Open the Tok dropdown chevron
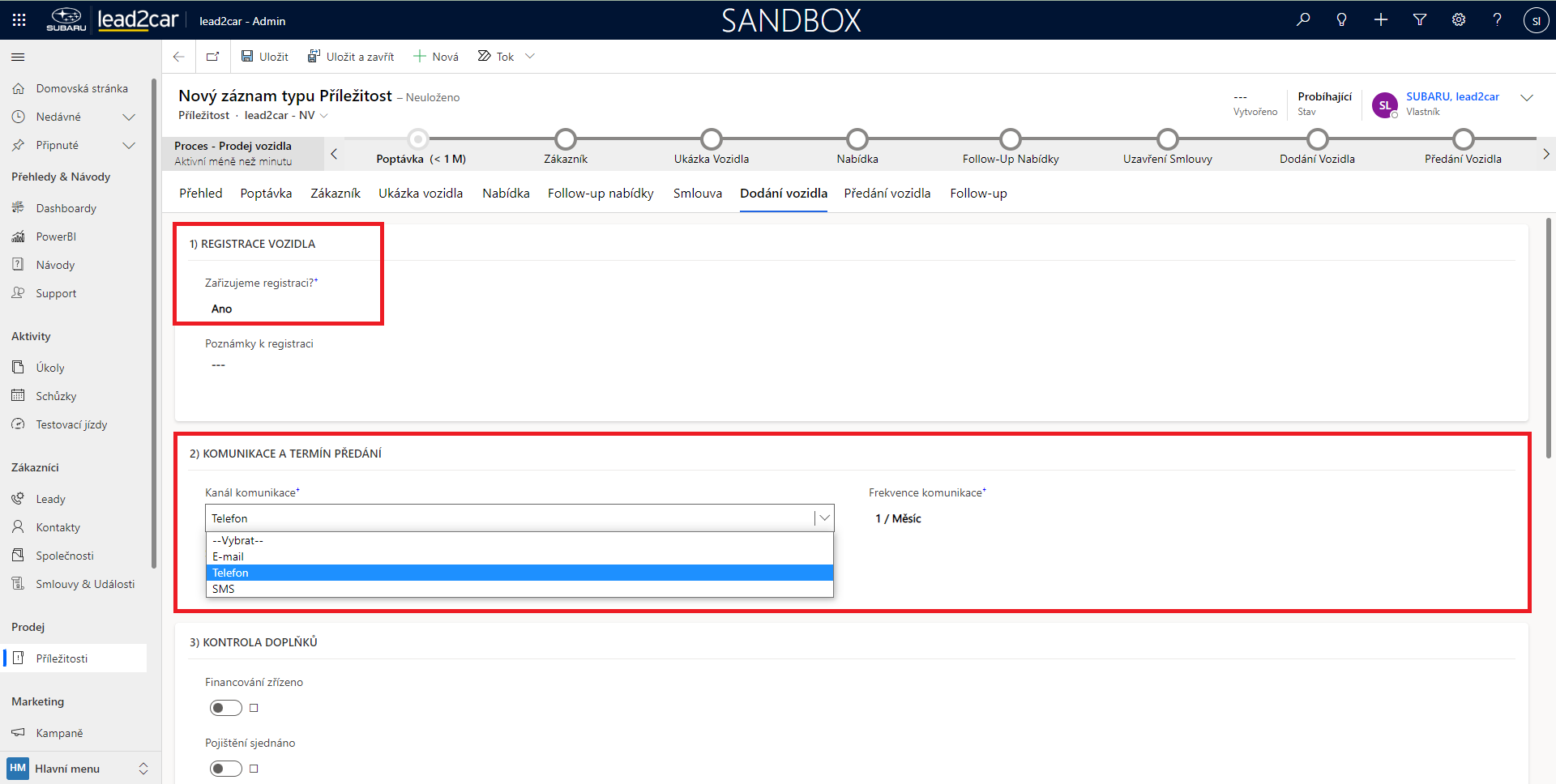Screen dimensions: 1556x784 coord(530,57)
